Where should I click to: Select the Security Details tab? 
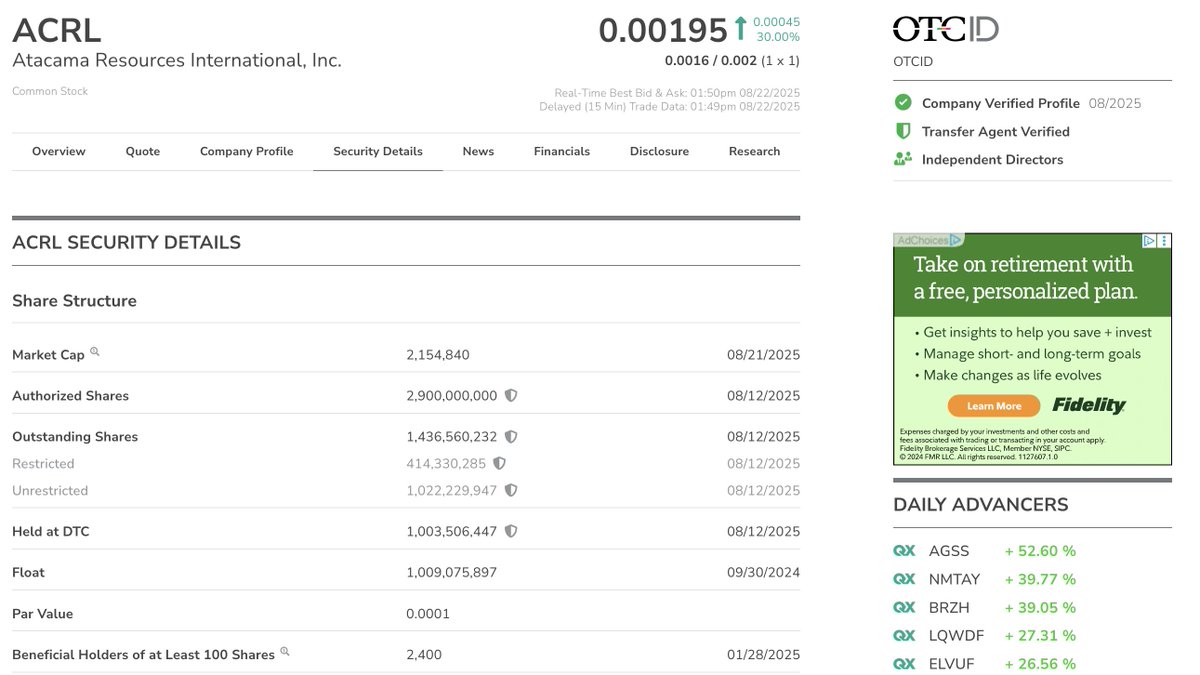(x=378, y=151)
